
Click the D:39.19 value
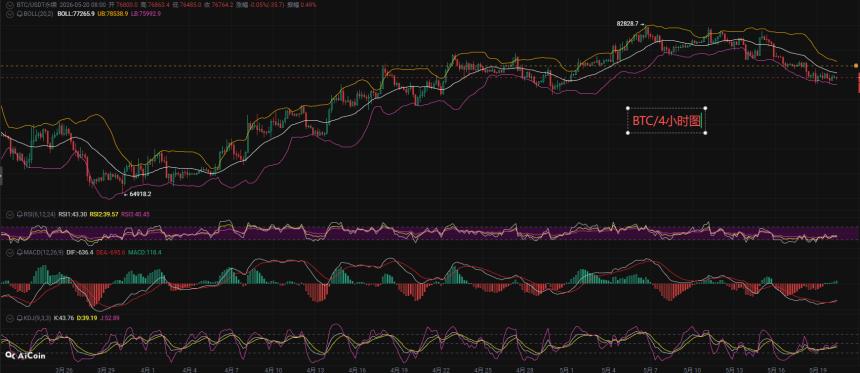[x=87, y=318]
